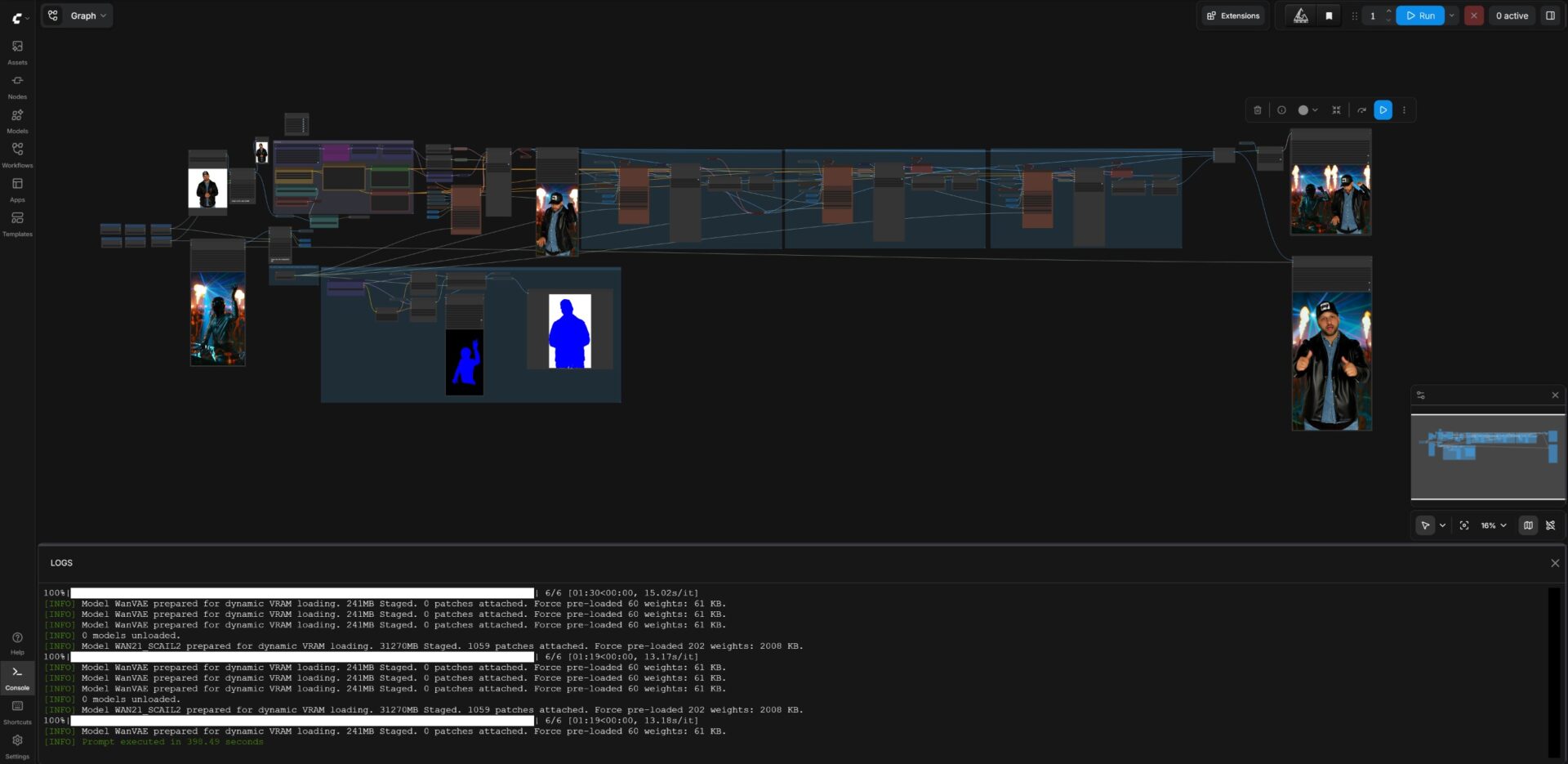Activate the select cursor mode button
The height and width of the screenshot is (764, 1568).
1425,525
